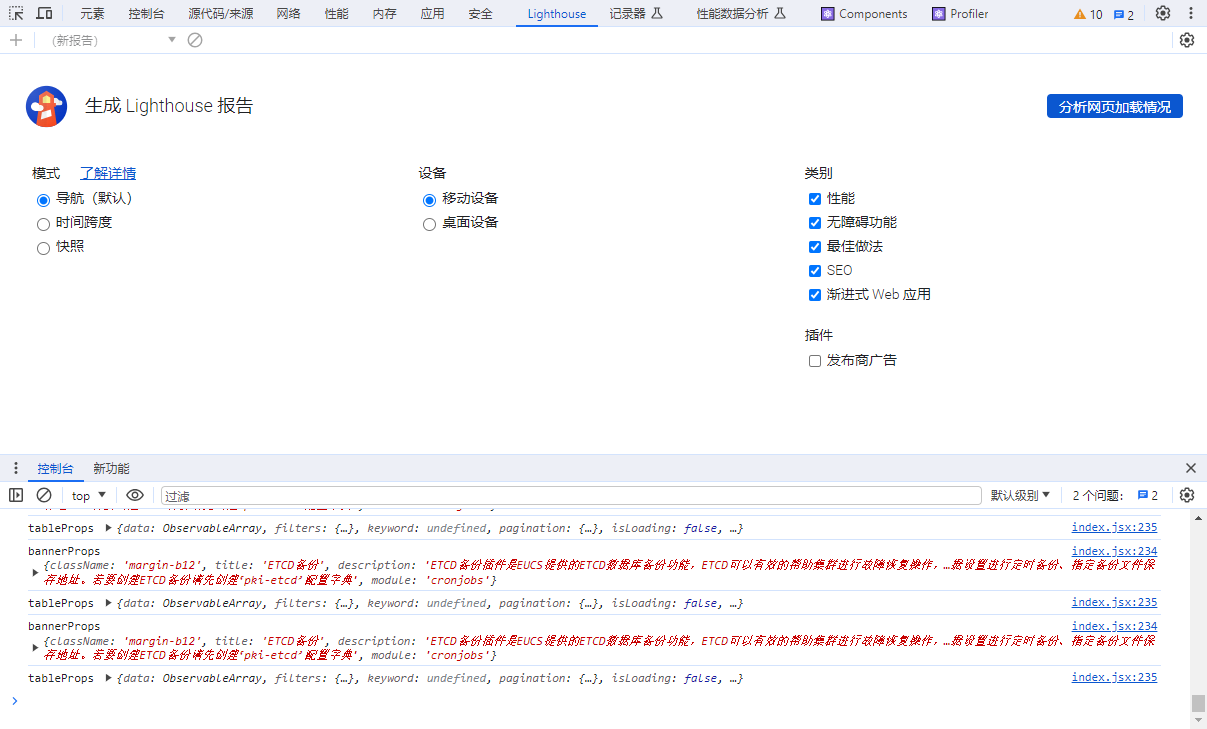Open the first index.jsx:235 source link
Screen dimensions: 1207x729
coord(1114,527)
